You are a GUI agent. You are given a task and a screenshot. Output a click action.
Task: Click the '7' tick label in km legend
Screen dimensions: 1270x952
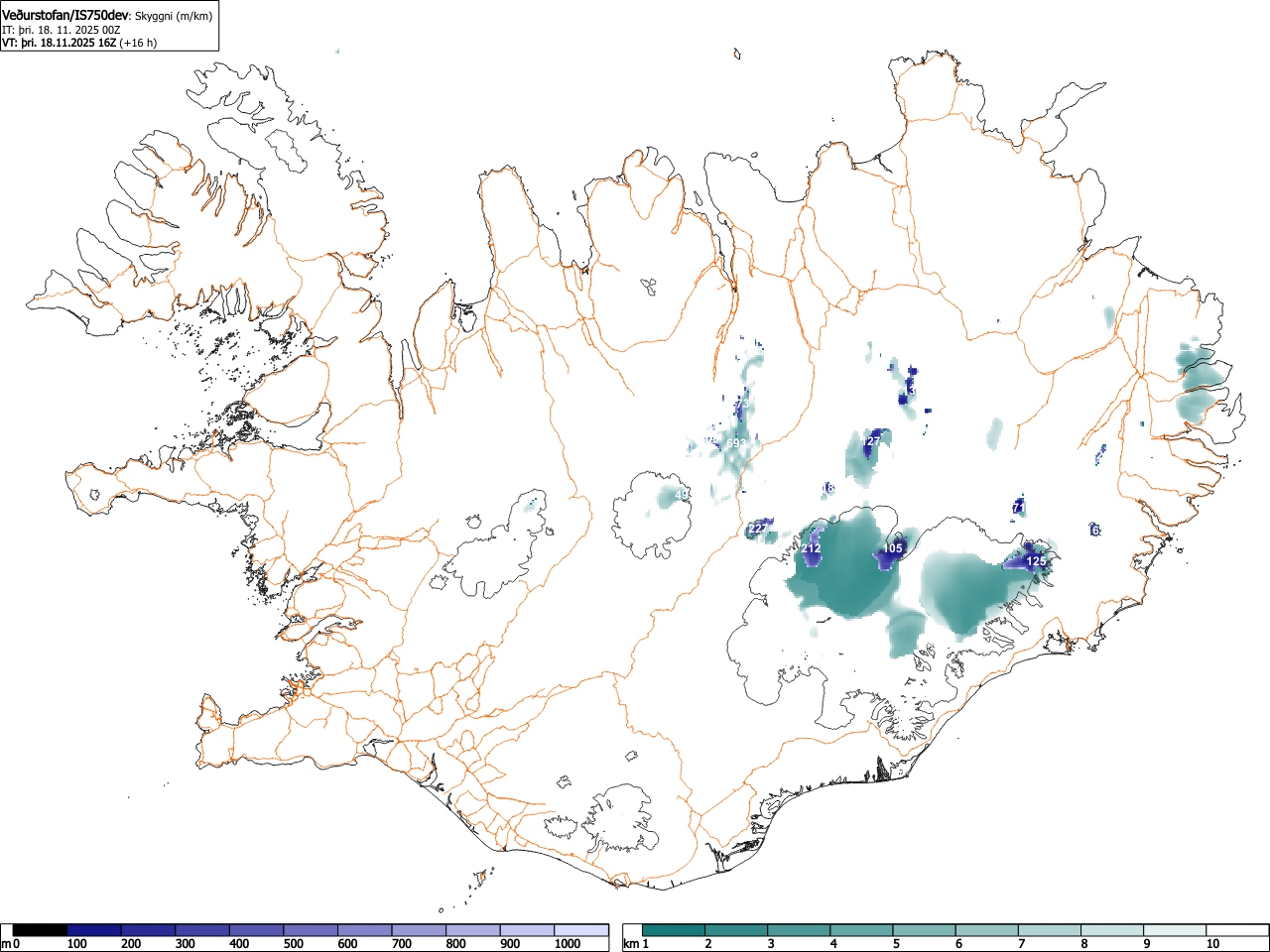click(x=1021, y=944)
